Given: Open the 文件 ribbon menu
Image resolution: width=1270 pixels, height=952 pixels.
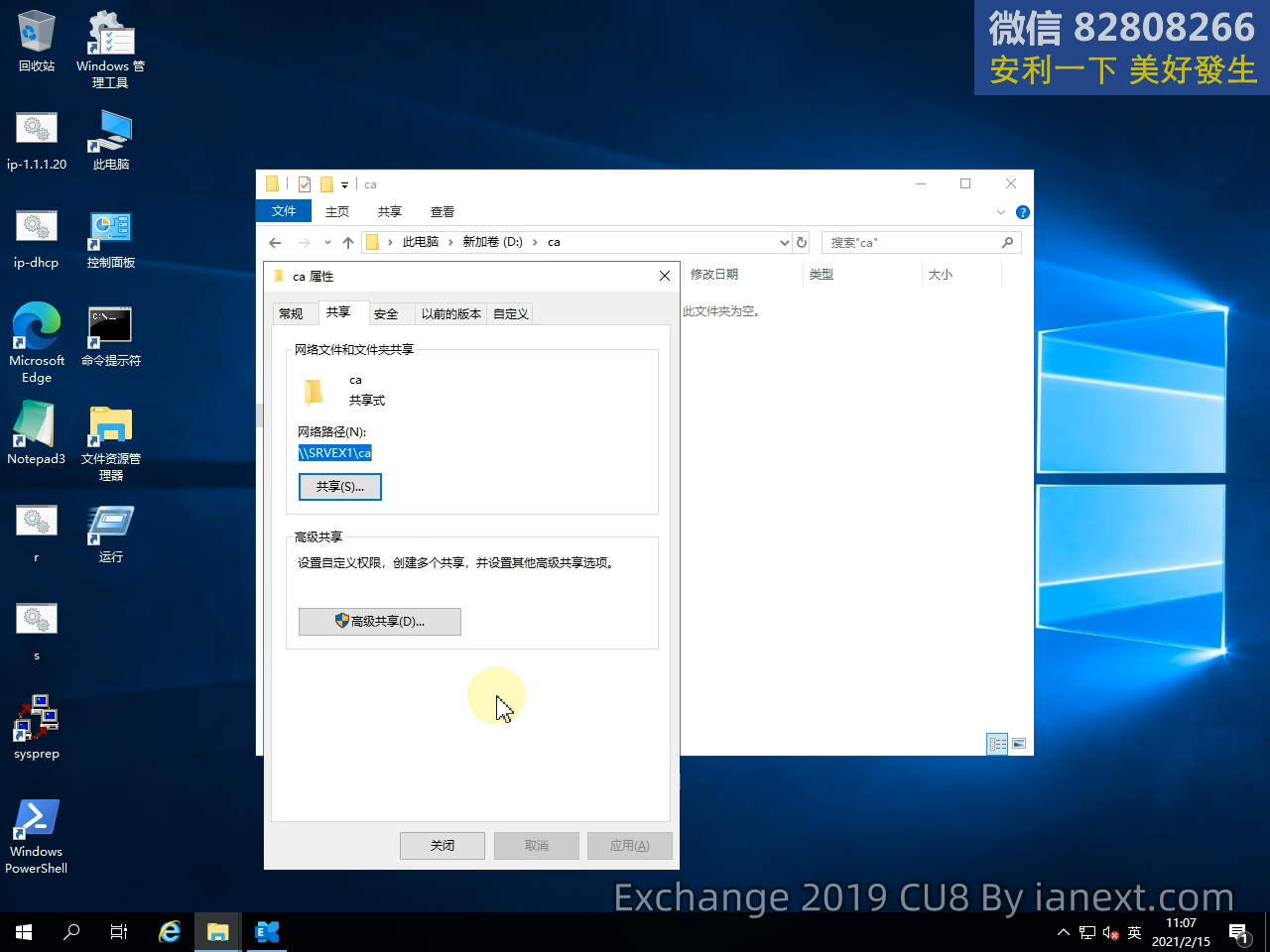Looking at the screenshot, I should (x=284, y=211).
